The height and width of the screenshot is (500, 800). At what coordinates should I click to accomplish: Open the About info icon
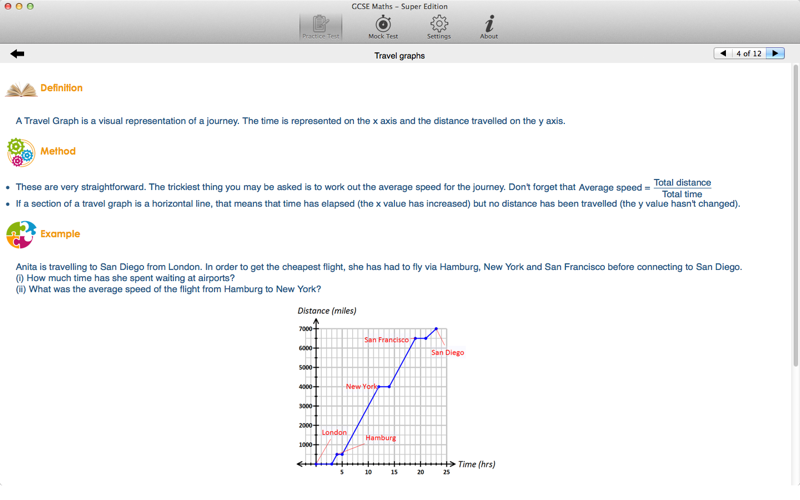tap(489, 27)
